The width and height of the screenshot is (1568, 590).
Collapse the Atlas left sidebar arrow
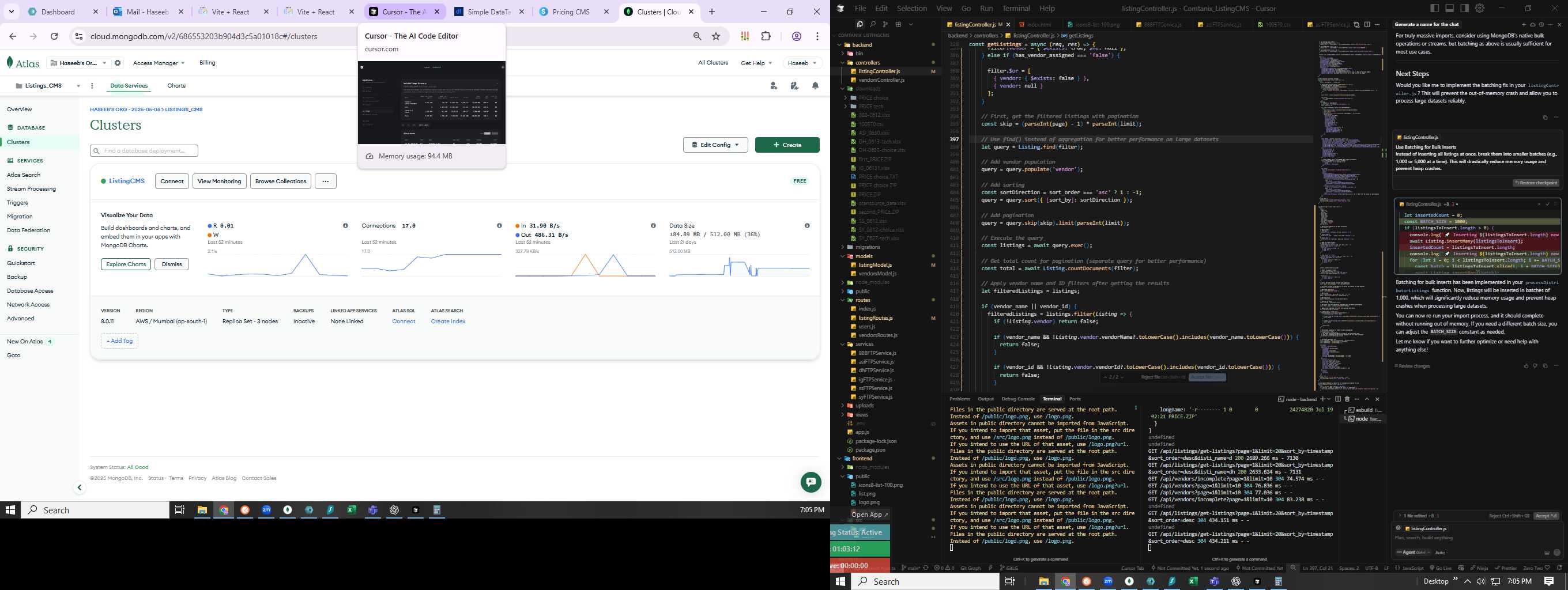tap(79, 488)
